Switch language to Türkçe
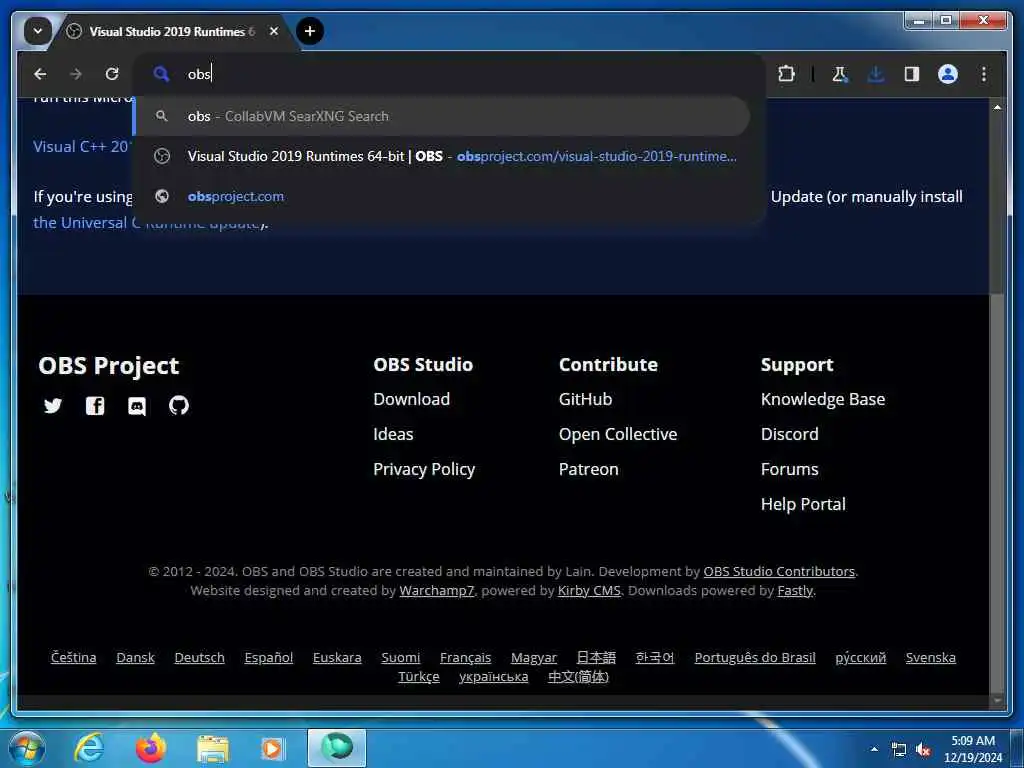The image size is (1024, 768). (419, 677)
